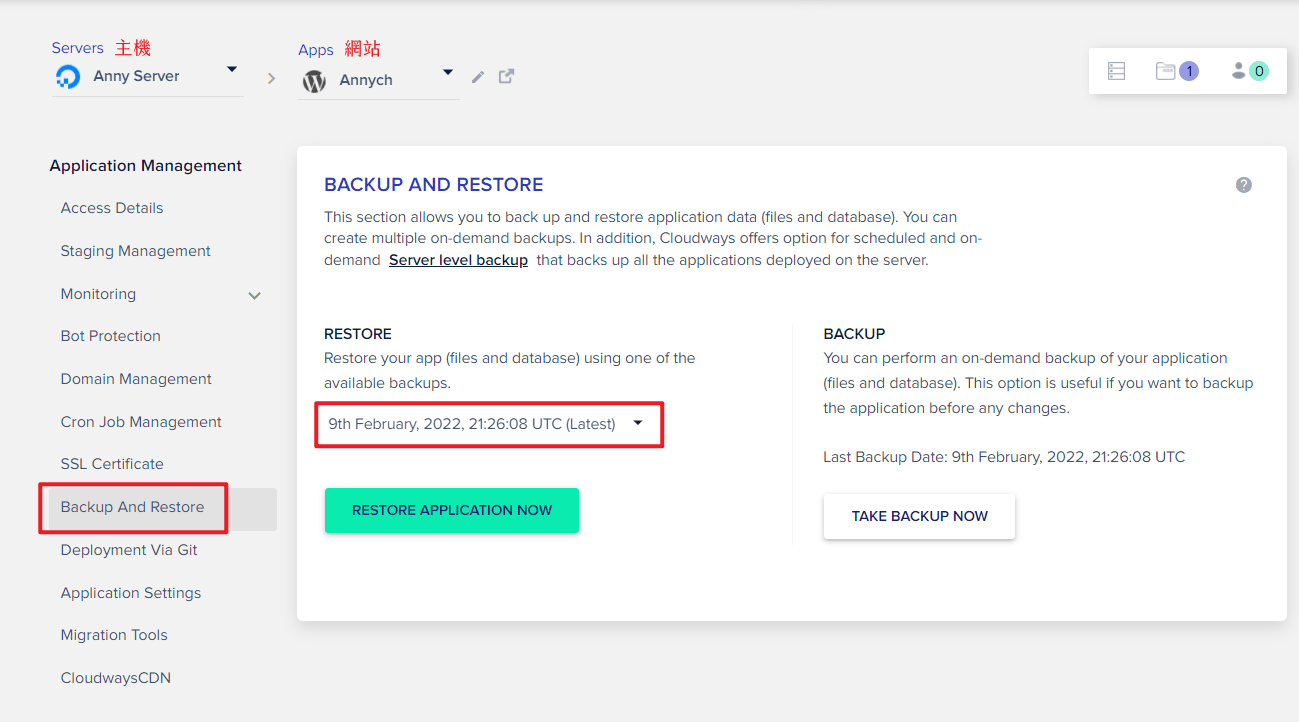Click Take Backup Now button
The width and height of the screenshot is (1299, 722).
click(920, 516)
